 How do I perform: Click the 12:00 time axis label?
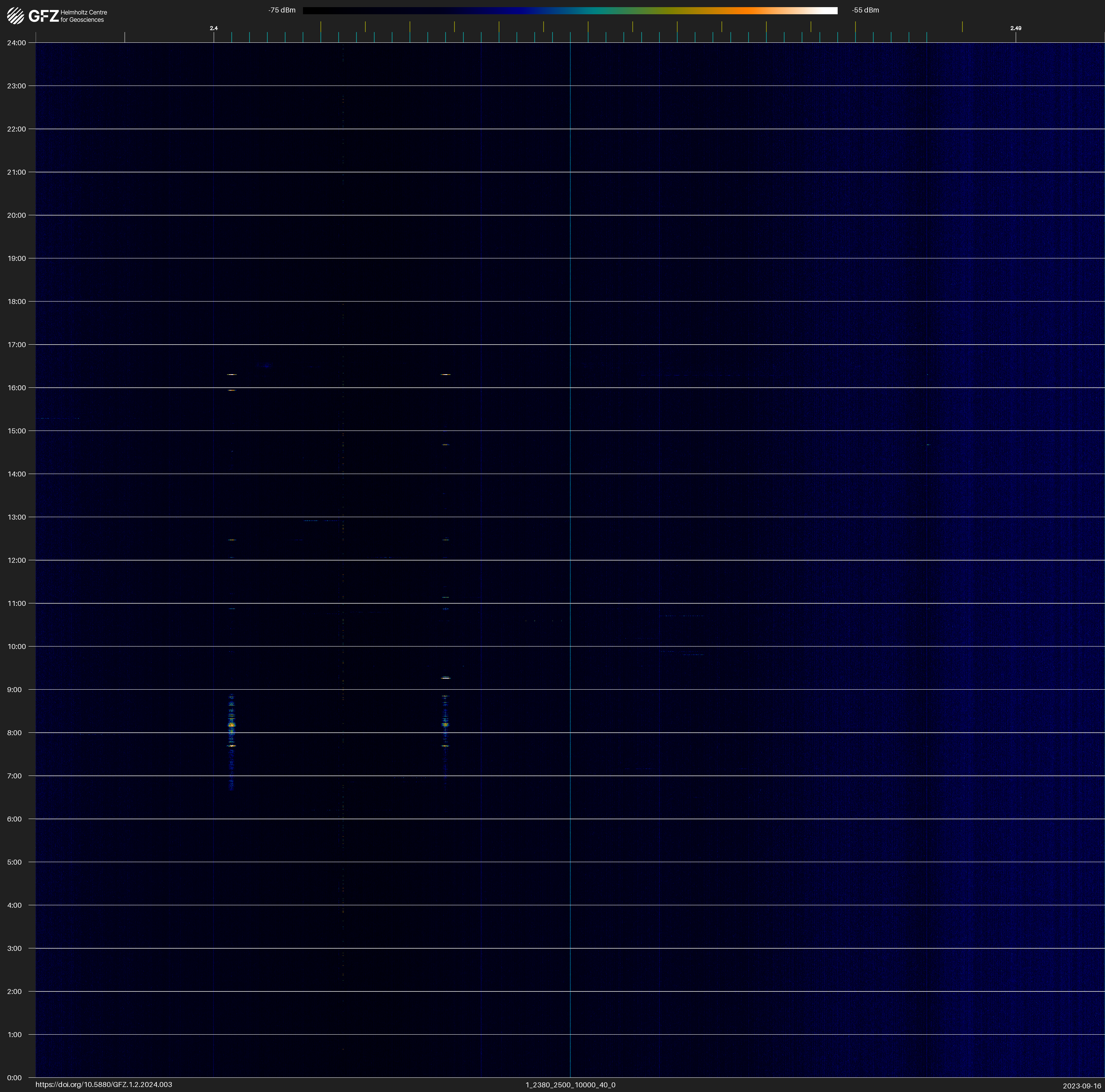(x=17, y=560)
